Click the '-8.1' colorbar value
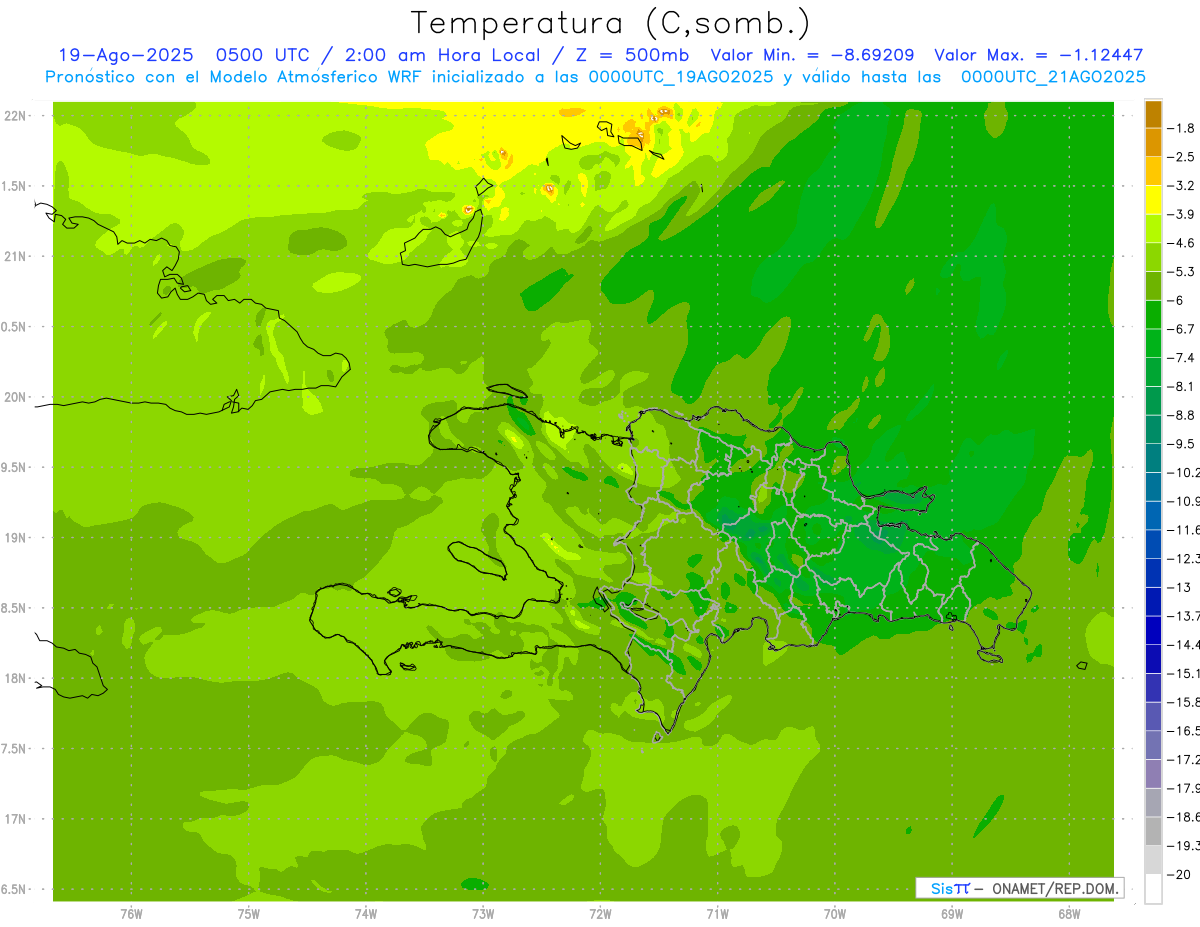 [x=1181, y=386]
